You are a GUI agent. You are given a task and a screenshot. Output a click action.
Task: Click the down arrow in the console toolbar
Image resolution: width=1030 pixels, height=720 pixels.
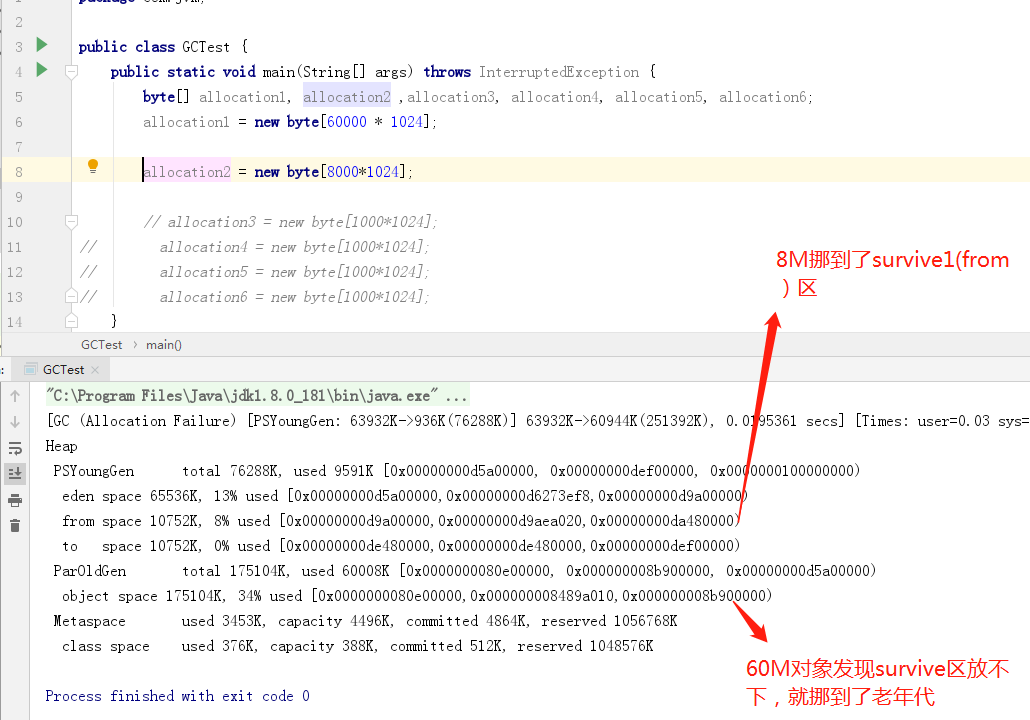pos(15,422)
